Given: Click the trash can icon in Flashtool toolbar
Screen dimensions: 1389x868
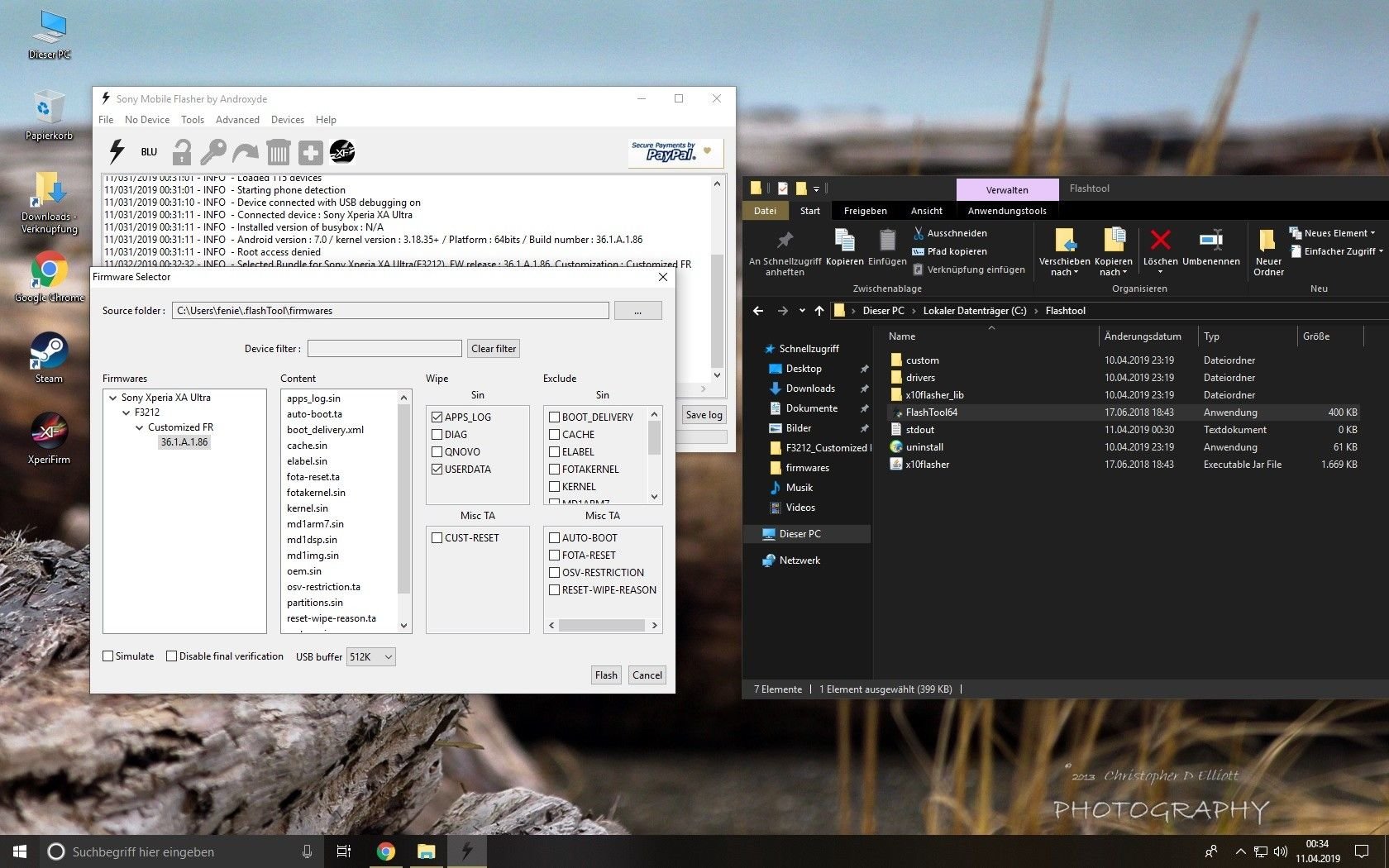Looking at the screenshot, I should [279, 152].
